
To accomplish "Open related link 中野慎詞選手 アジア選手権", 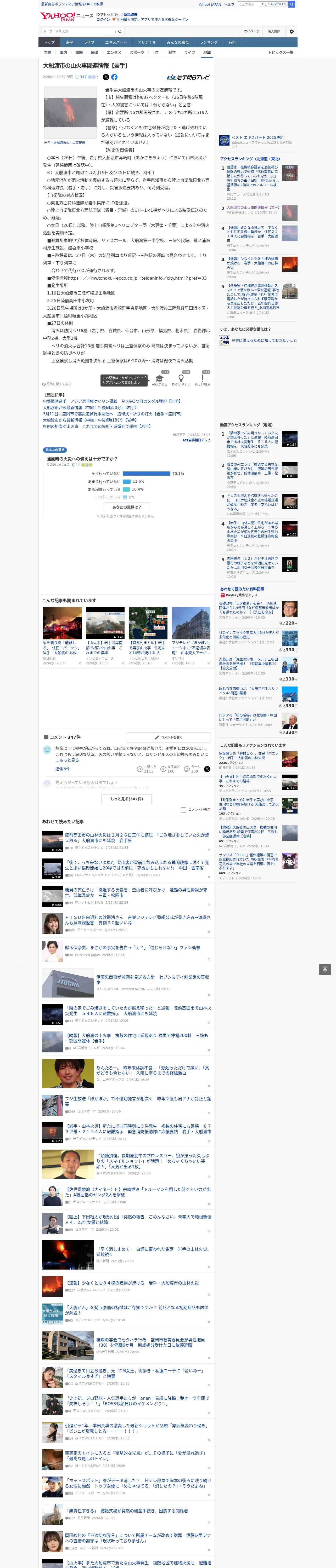I will coord(112,401).
